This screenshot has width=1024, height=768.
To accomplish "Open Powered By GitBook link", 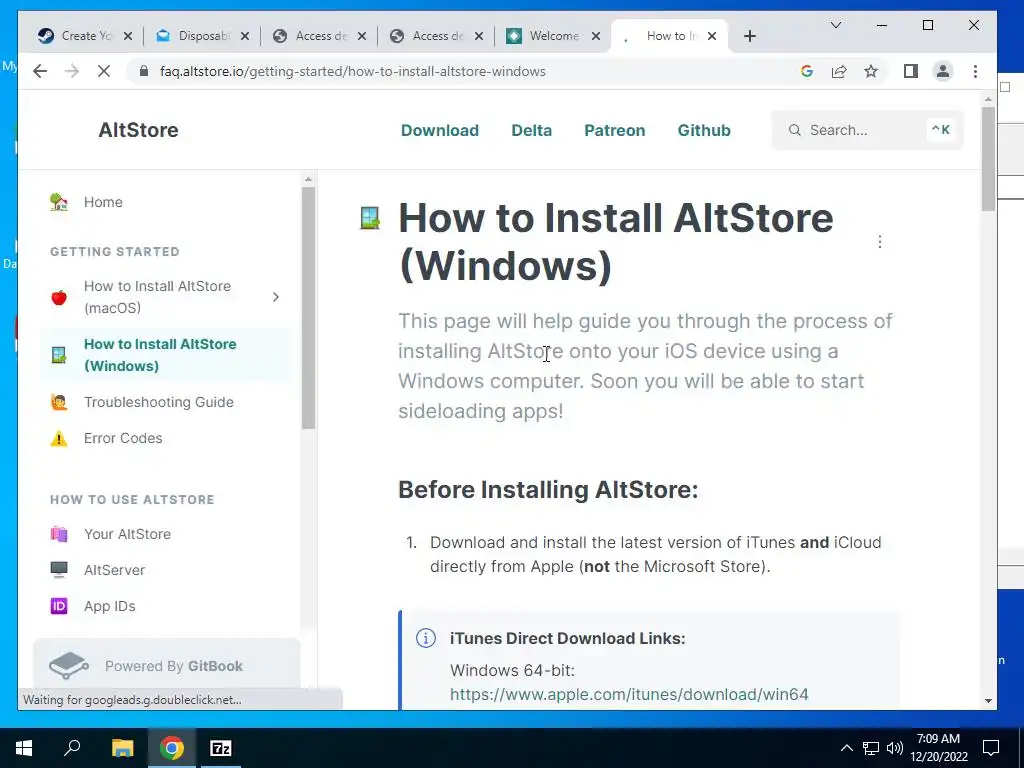I will (x=167, y=665).
